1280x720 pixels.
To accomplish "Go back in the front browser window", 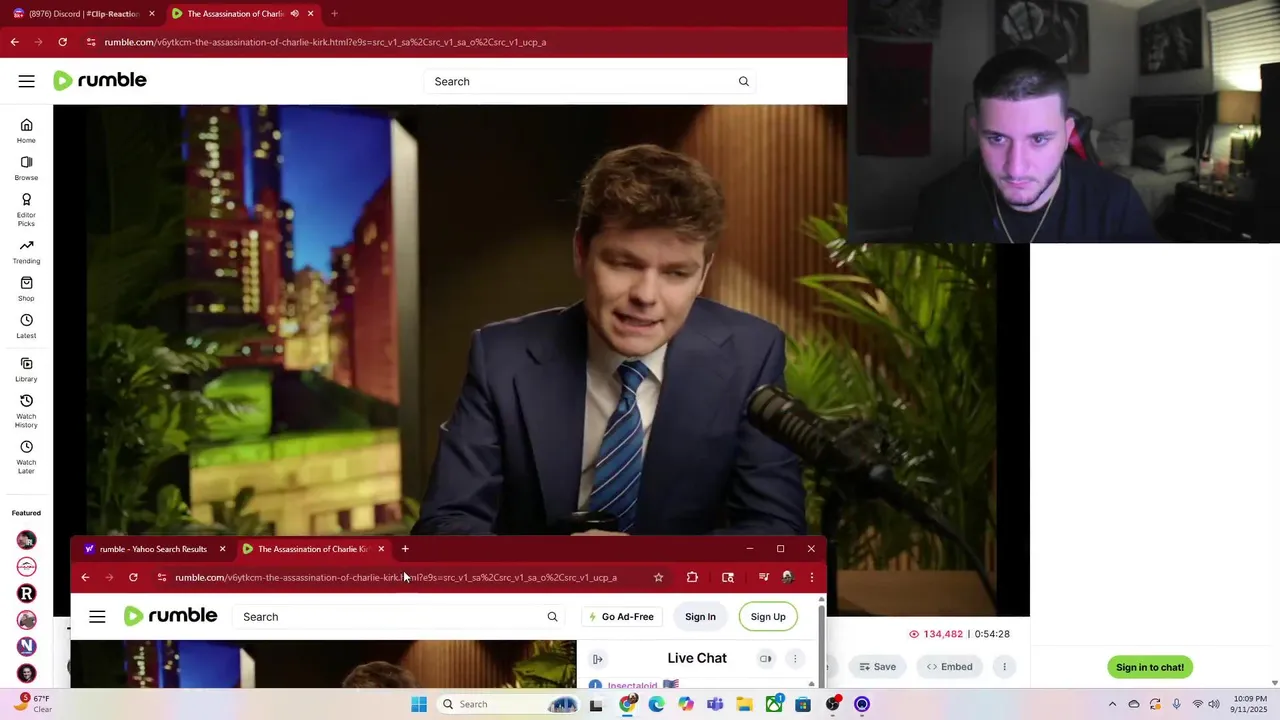I will [x=85, y=577].
